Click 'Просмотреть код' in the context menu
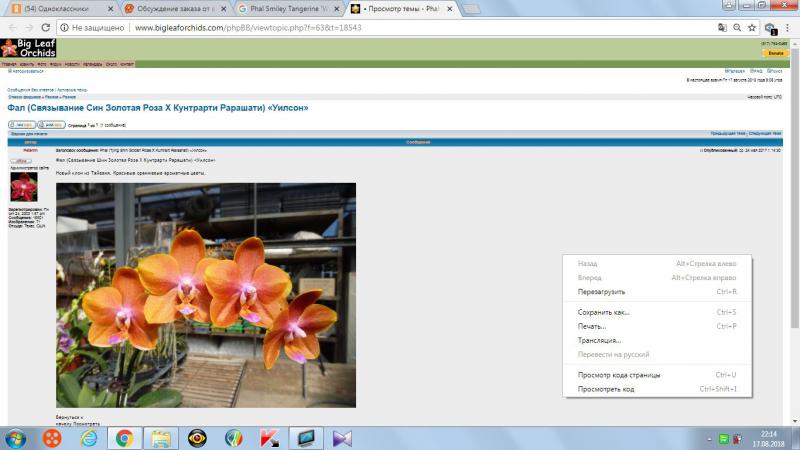Screen dimensions: 800x450 coord(606,389)
